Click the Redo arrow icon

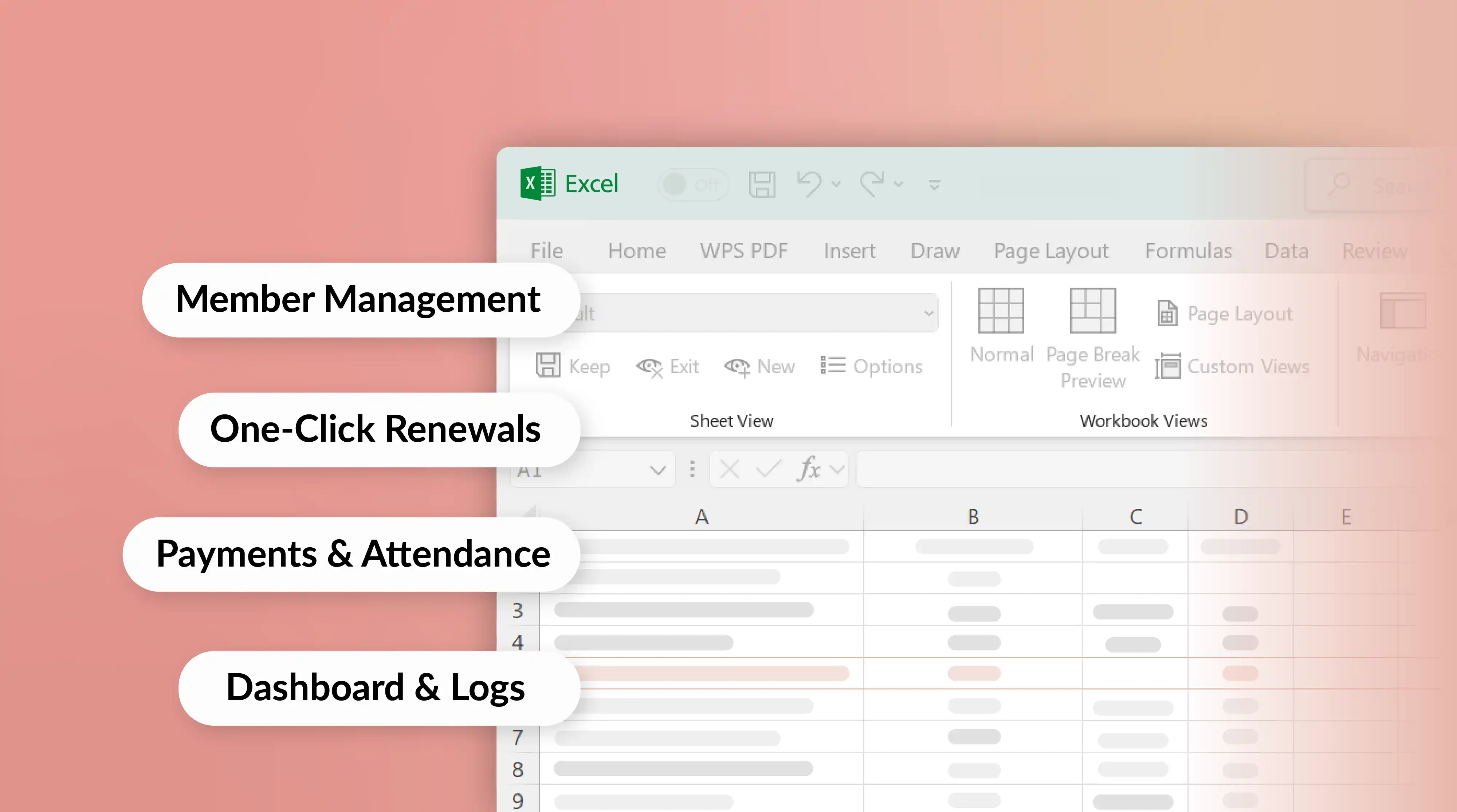(x=872, y=184)
